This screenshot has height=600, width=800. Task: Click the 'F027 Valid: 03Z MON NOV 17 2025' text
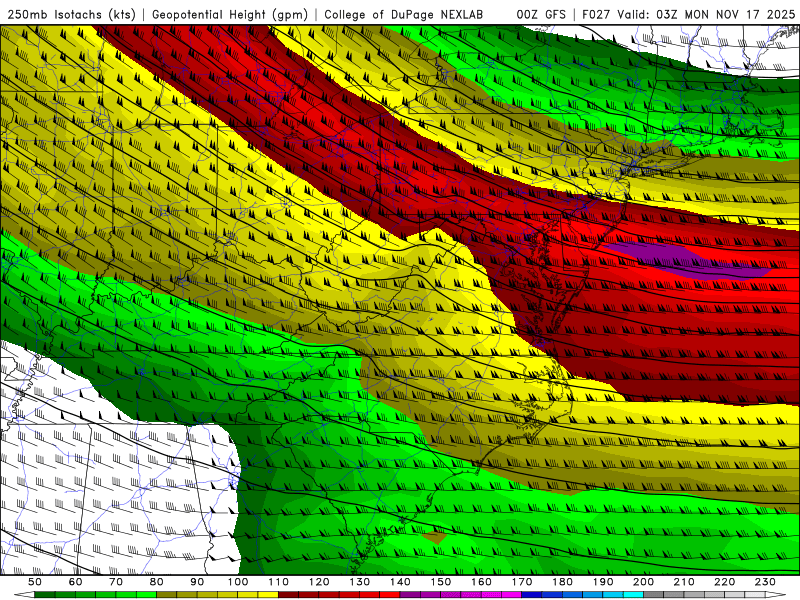[x=688, y=14]
